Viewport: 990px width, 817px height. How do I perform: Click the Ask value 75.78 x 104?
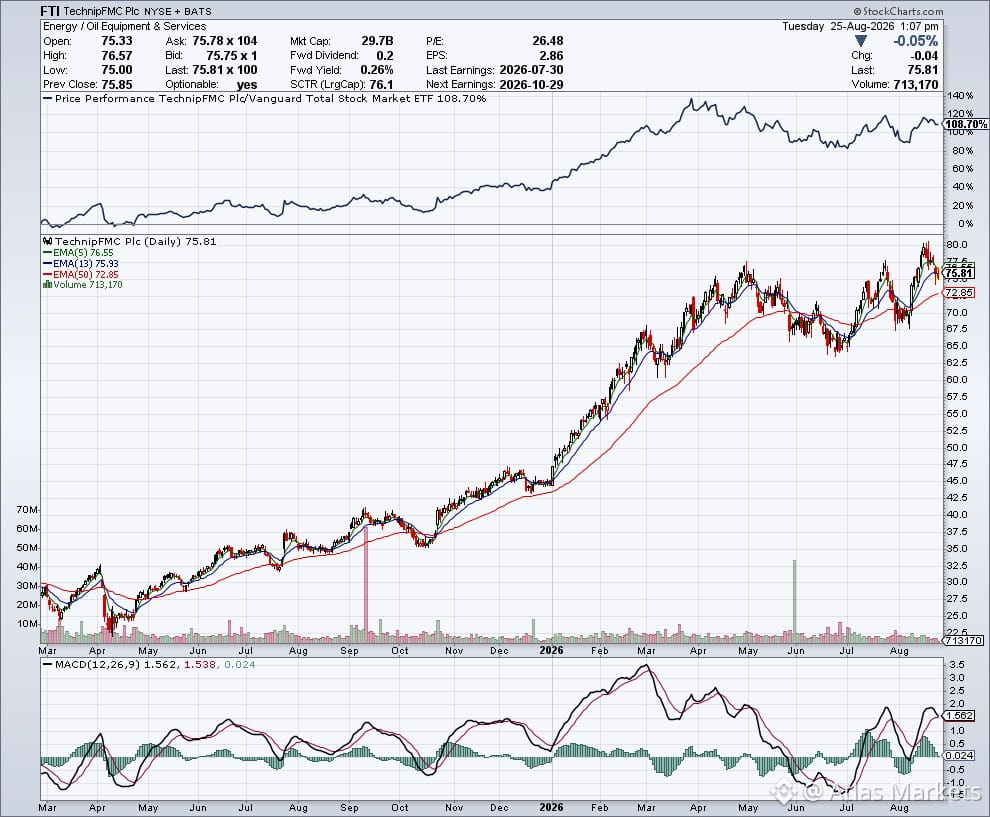[225, 41]
